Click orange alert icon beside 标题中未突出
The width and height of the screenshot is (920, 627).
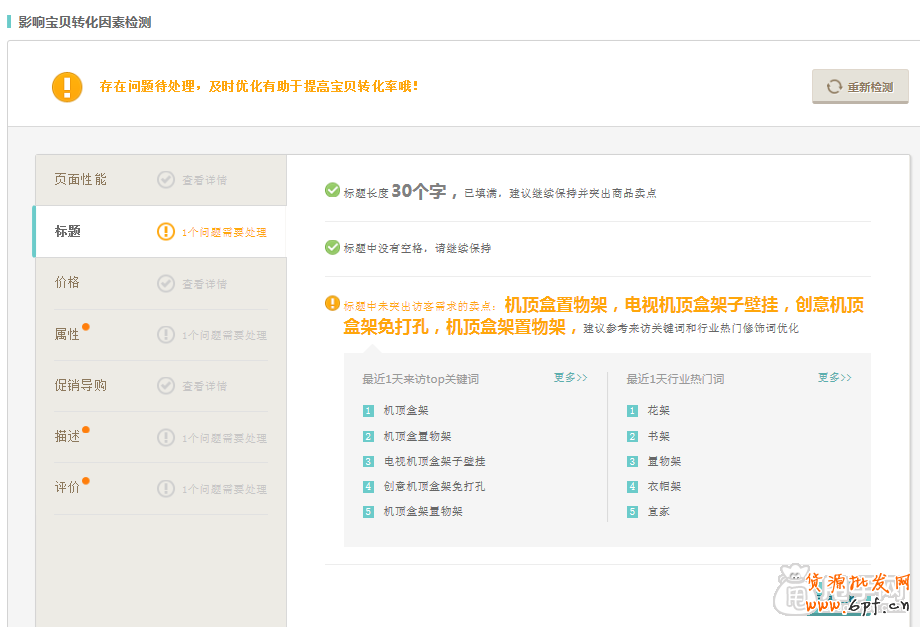tap(332, 303)
